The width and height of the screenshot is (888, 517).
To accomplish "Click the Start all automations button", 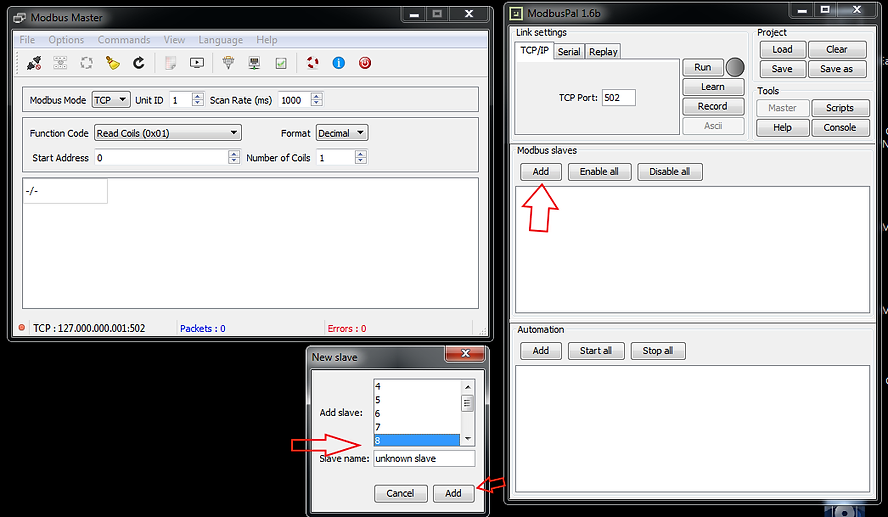I will pyautogui.click(x=596, y=351).
